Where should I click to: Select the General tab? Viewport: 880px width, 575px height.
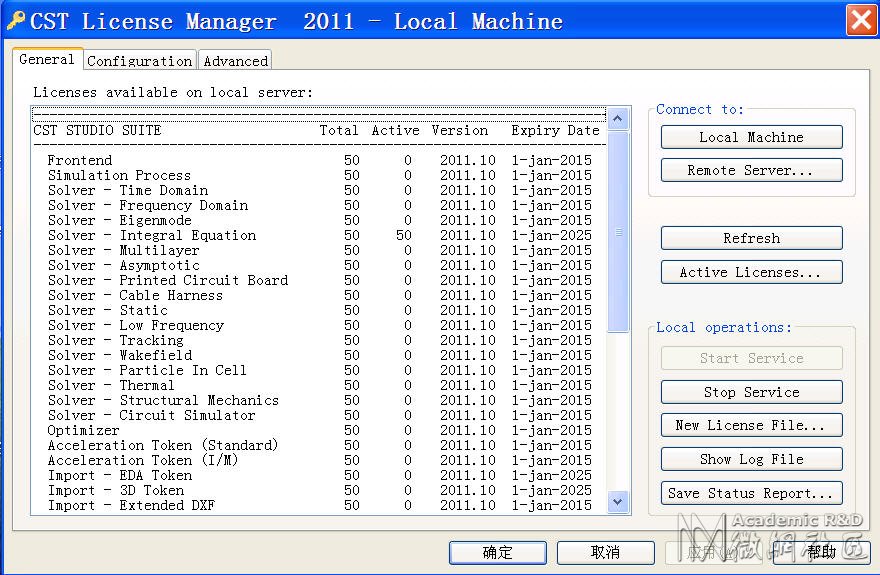tap(47, 59)
